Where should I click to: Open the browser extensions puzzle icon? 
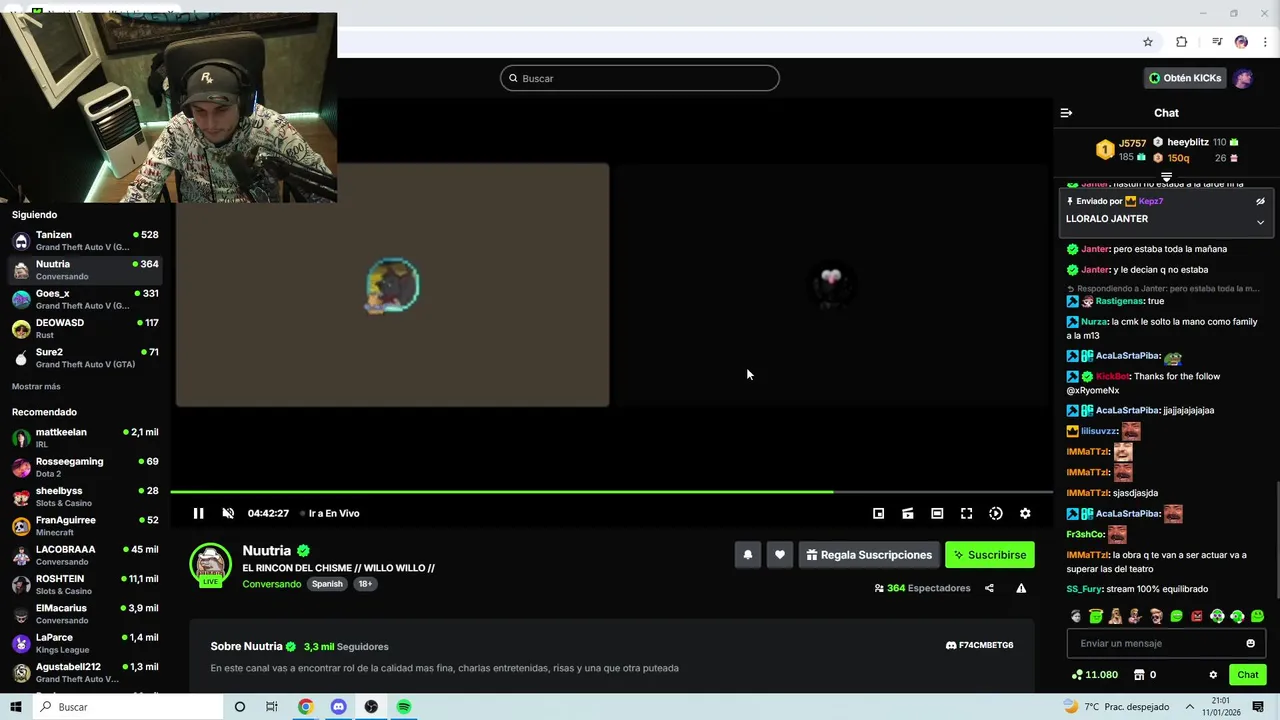click(1182, 42)
